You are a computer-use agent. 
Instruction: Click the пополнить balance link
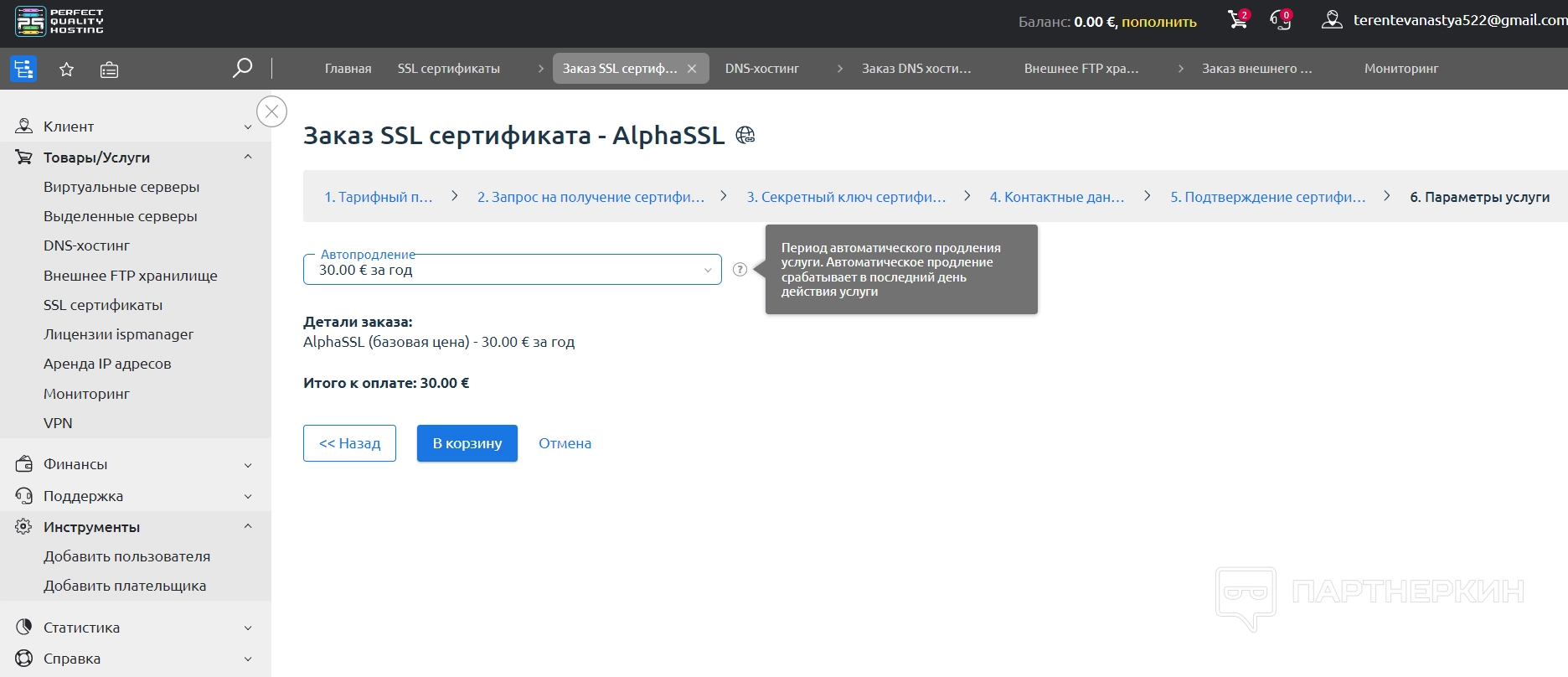1158,22
